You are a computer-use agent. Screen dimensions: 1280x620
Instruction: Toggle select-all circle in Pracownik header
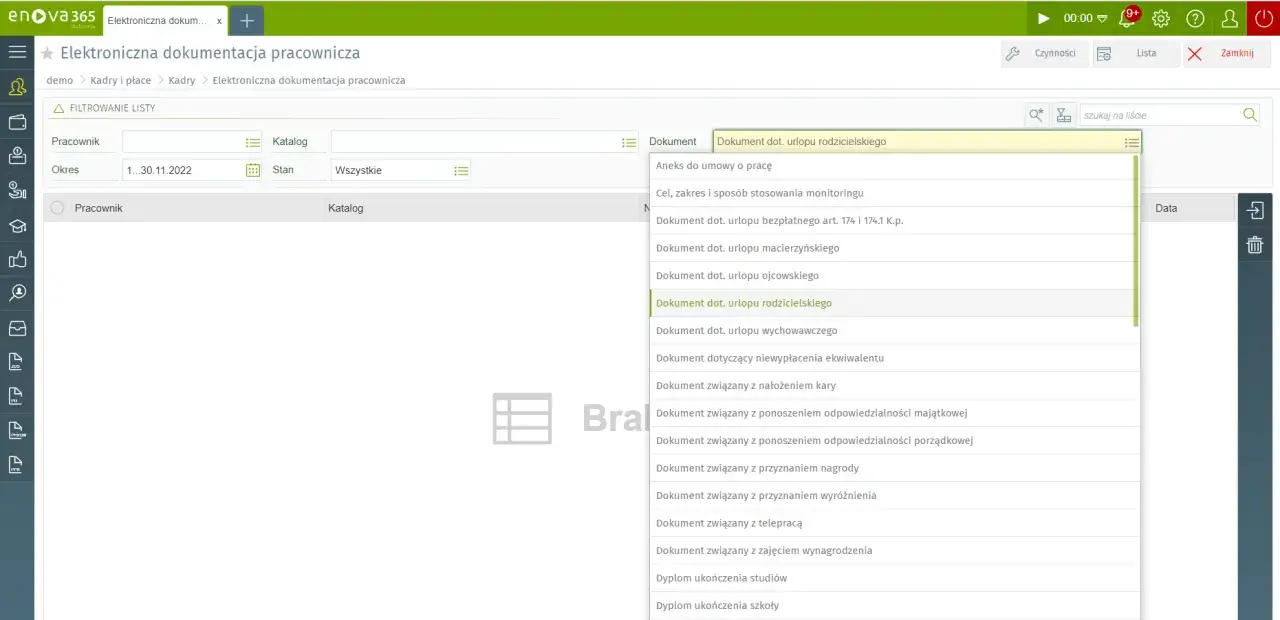point(57,208)
